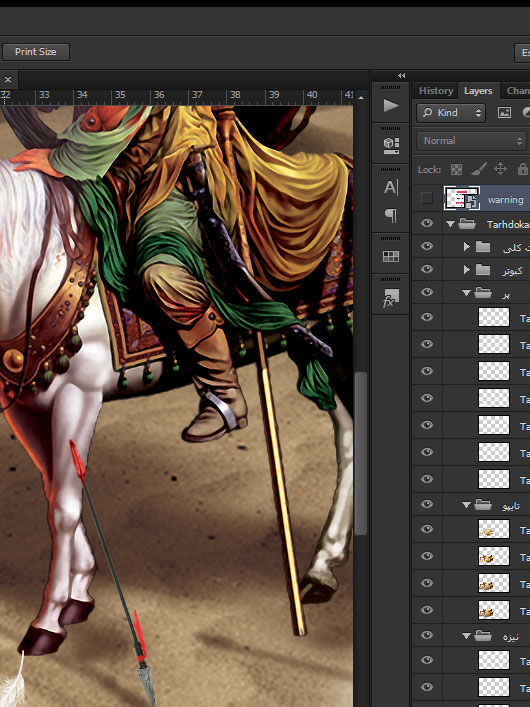The width and height of the screenshot is (530, 707).
Task: Select last gold thumbnail under تایپو group
Action: 493,610
